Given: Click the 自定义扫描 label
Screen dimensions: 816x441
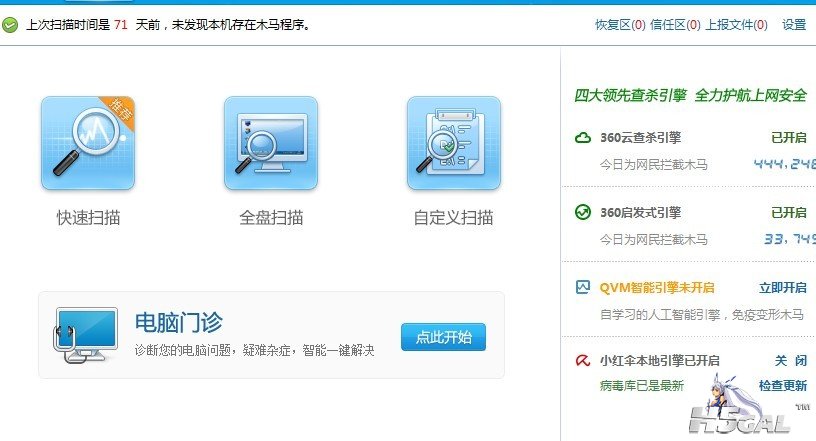Looking at the screenshot, I should coord(453,218).
